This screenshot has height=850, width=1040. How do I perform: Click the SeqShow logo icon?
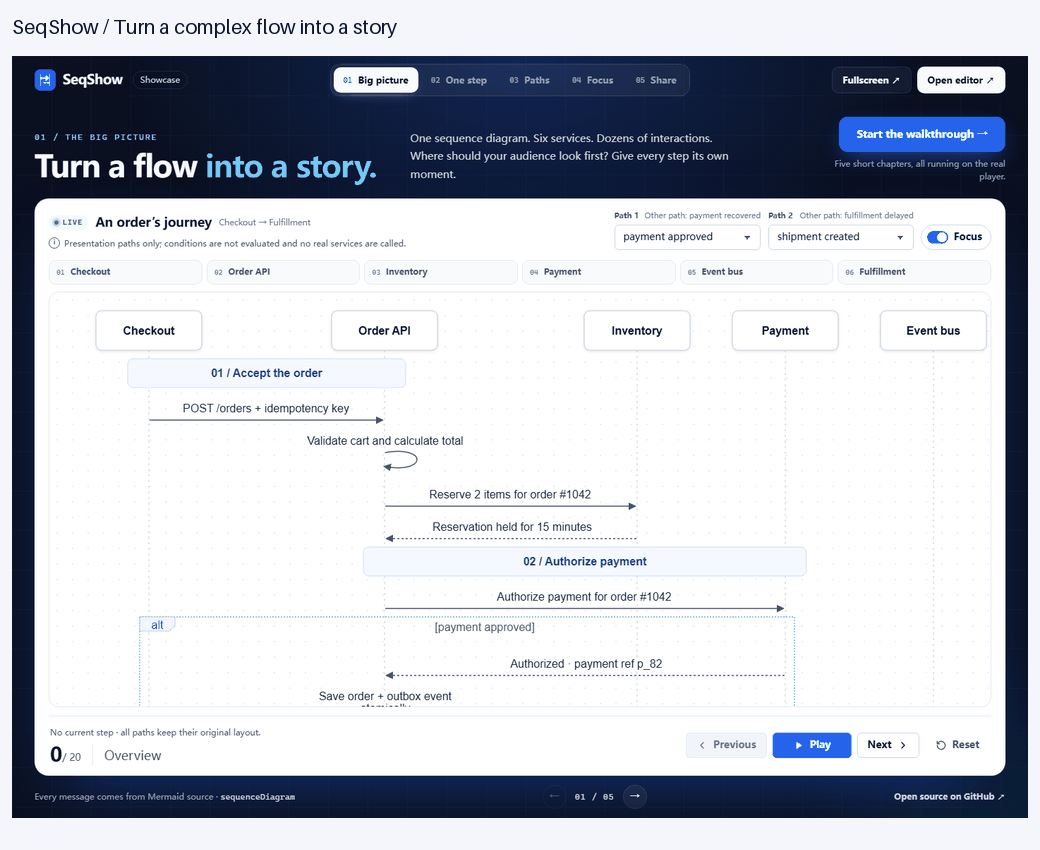[45, 80]
